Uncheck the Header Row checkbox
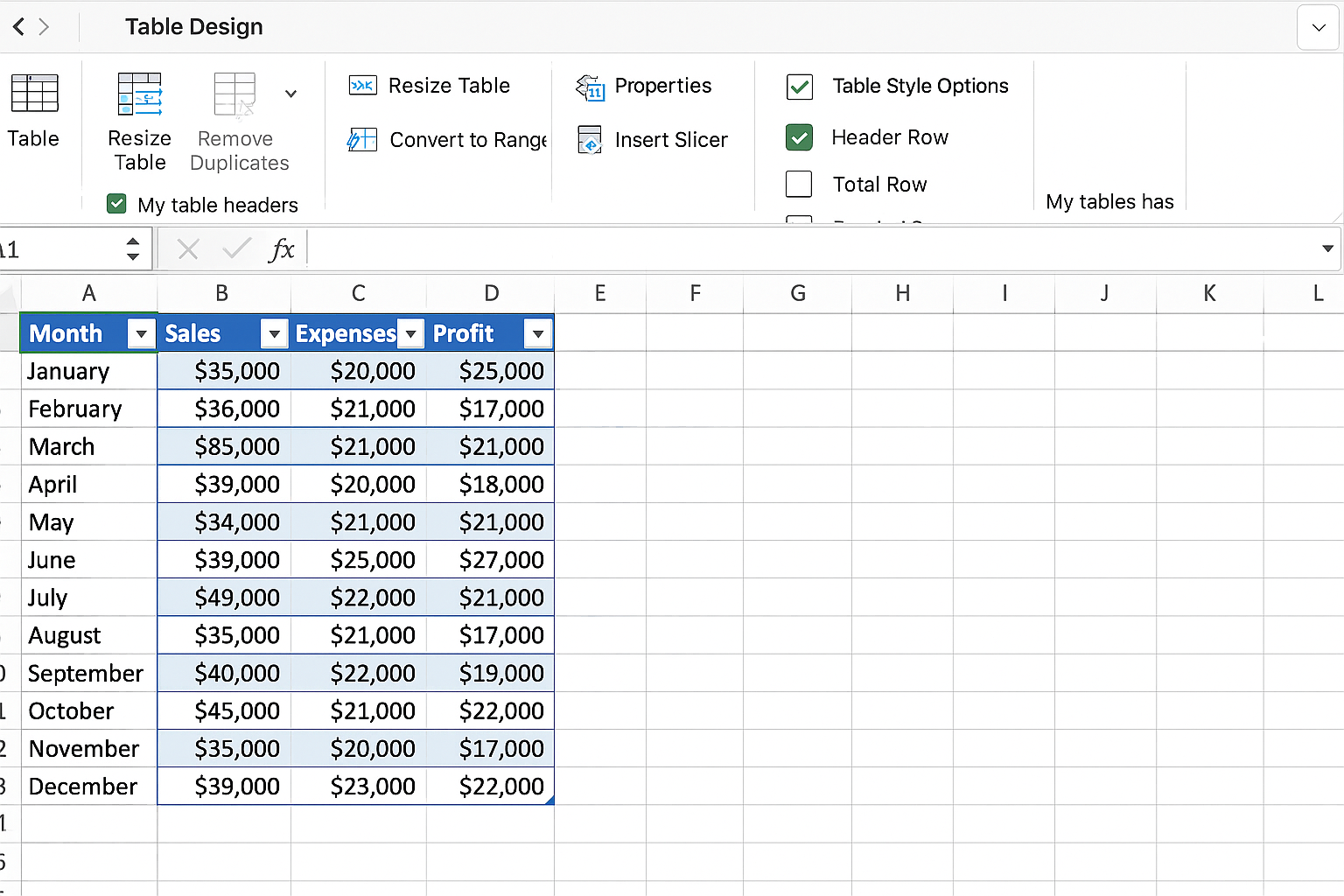Image resolution: width=1344 pixels, height=896 pixels. click(x=800, y=137)
